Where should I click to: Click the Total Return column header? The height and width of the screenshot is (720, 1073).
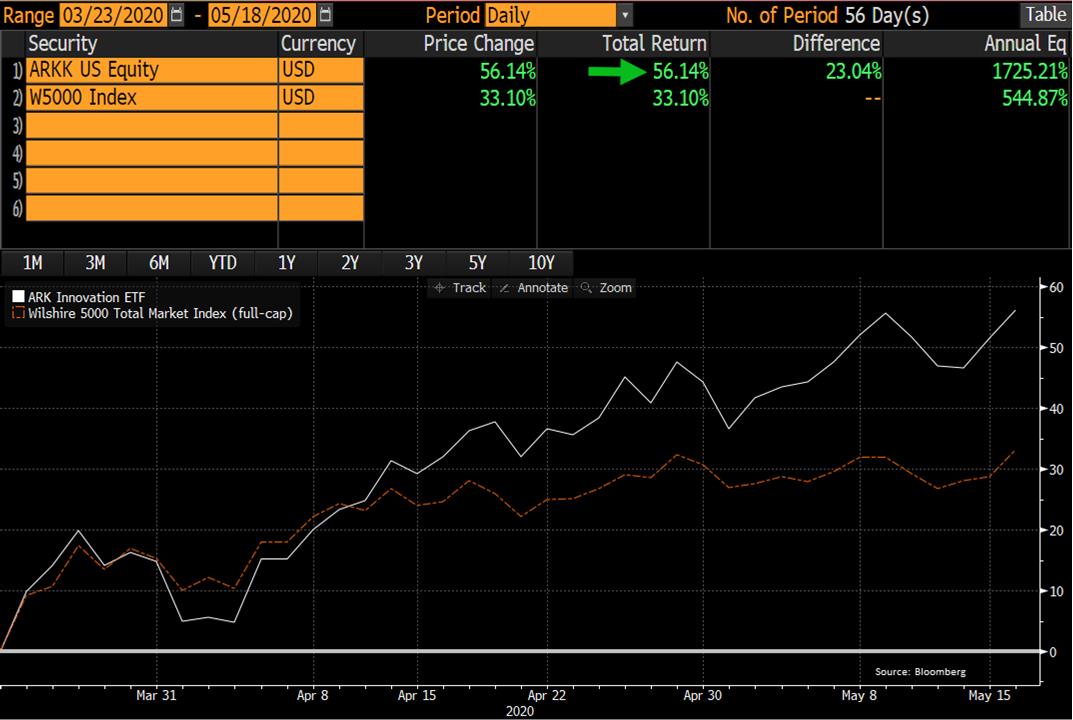coord(654,44)
